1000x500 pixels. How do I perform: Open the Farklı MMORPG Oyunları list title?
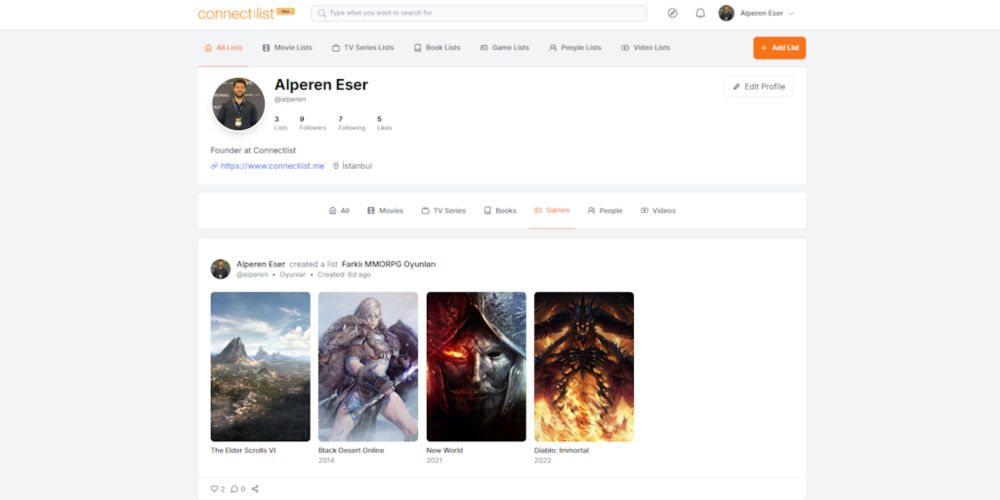[x=389, y=264]
